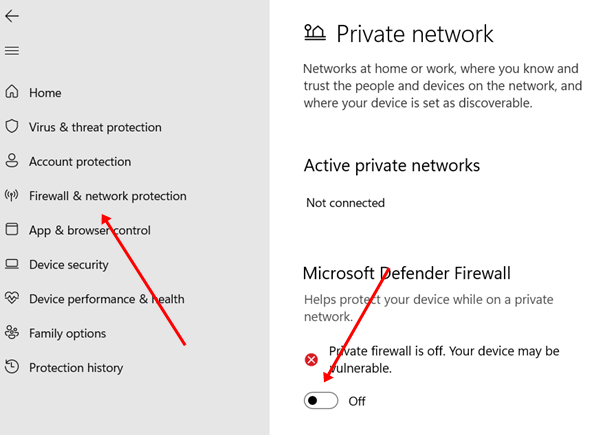Open Virus & threat protection section
The height and width of the screenshot is (435, 600).
95,127
